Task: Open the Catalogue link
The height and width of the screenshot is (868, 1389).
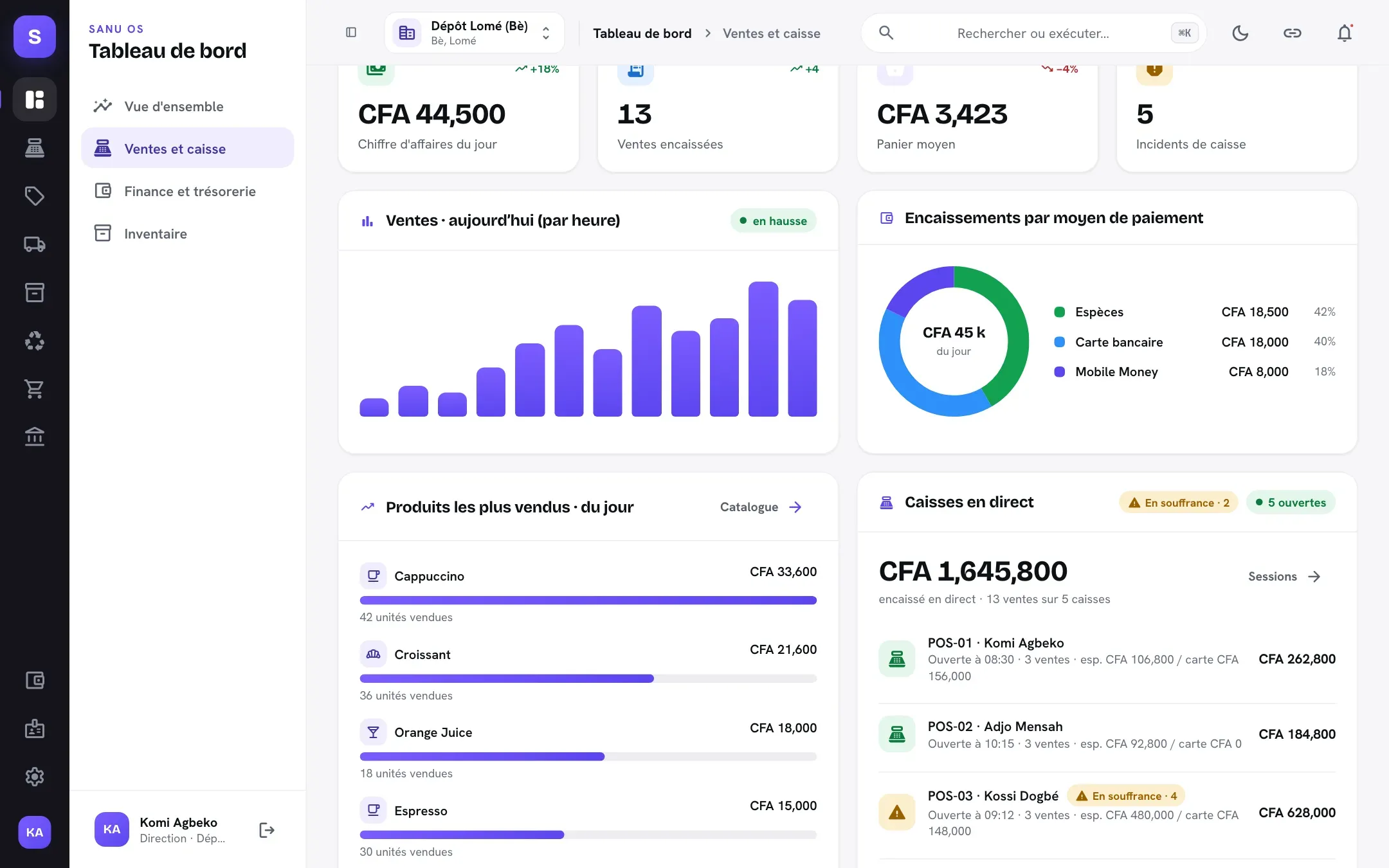Action: 761,507
